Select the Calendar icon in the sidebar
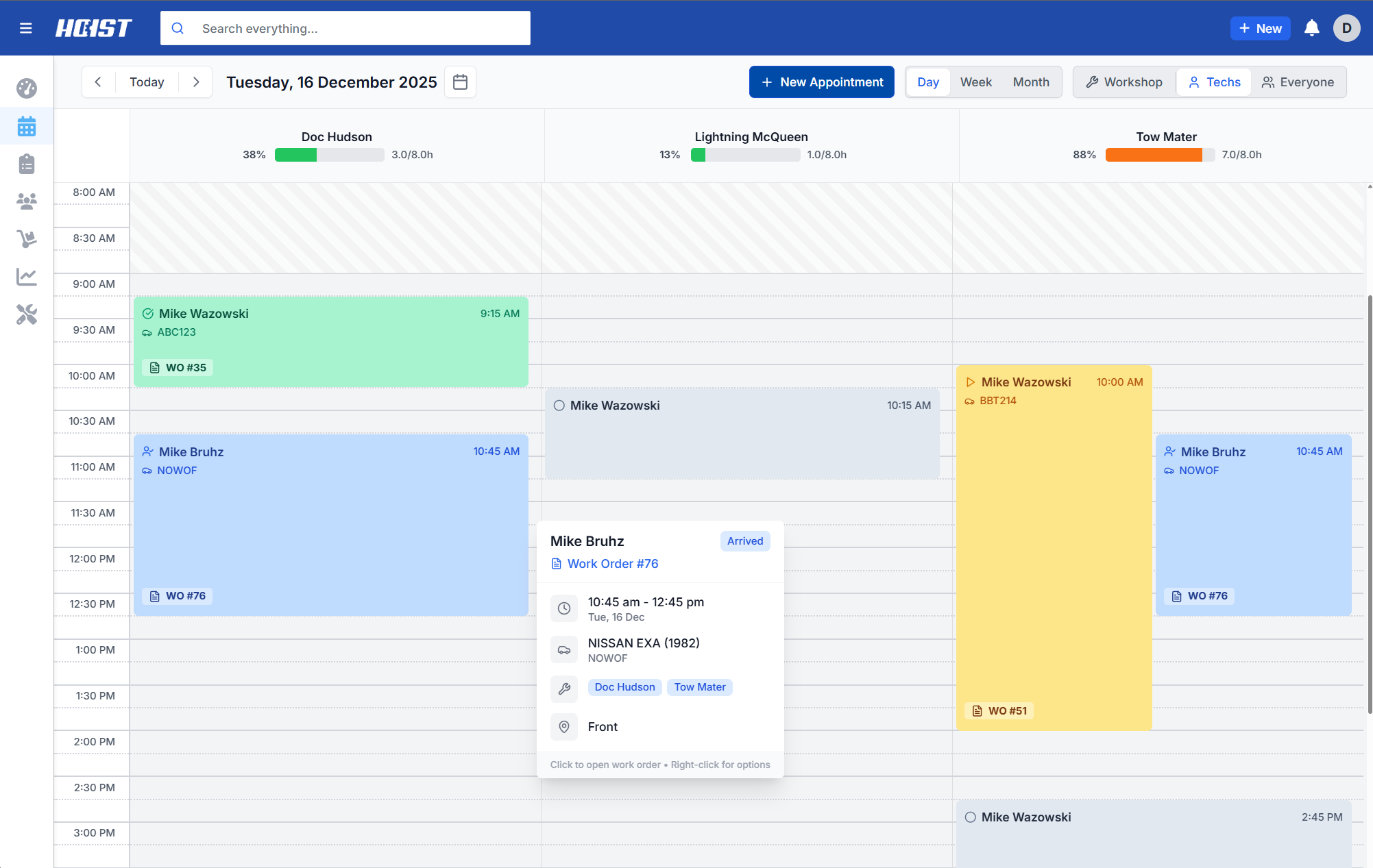This screenshot has width=1373, height=868. pyautogui.click(x=26, y=126)
